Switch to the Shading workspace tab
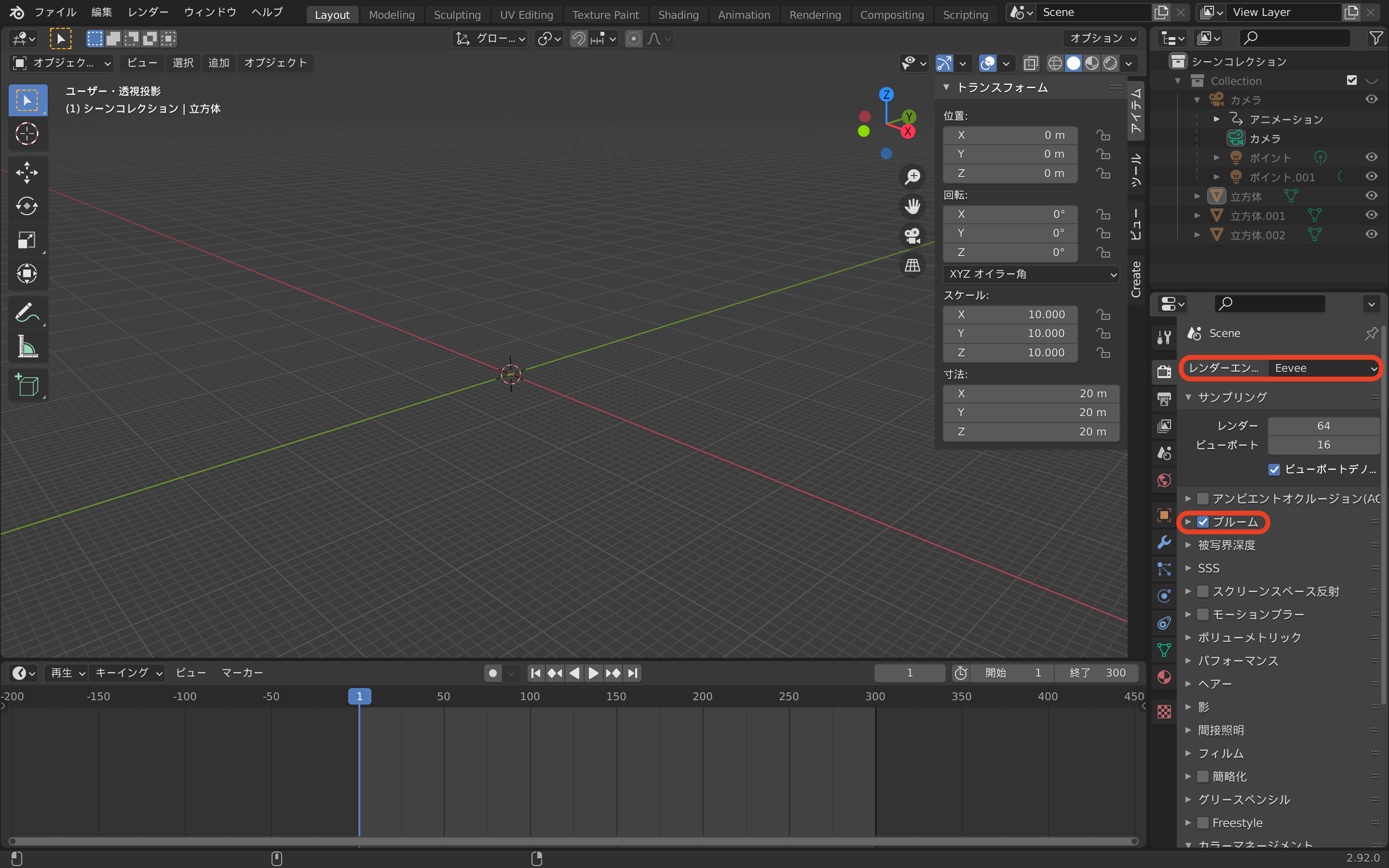 tap(678, 14)
